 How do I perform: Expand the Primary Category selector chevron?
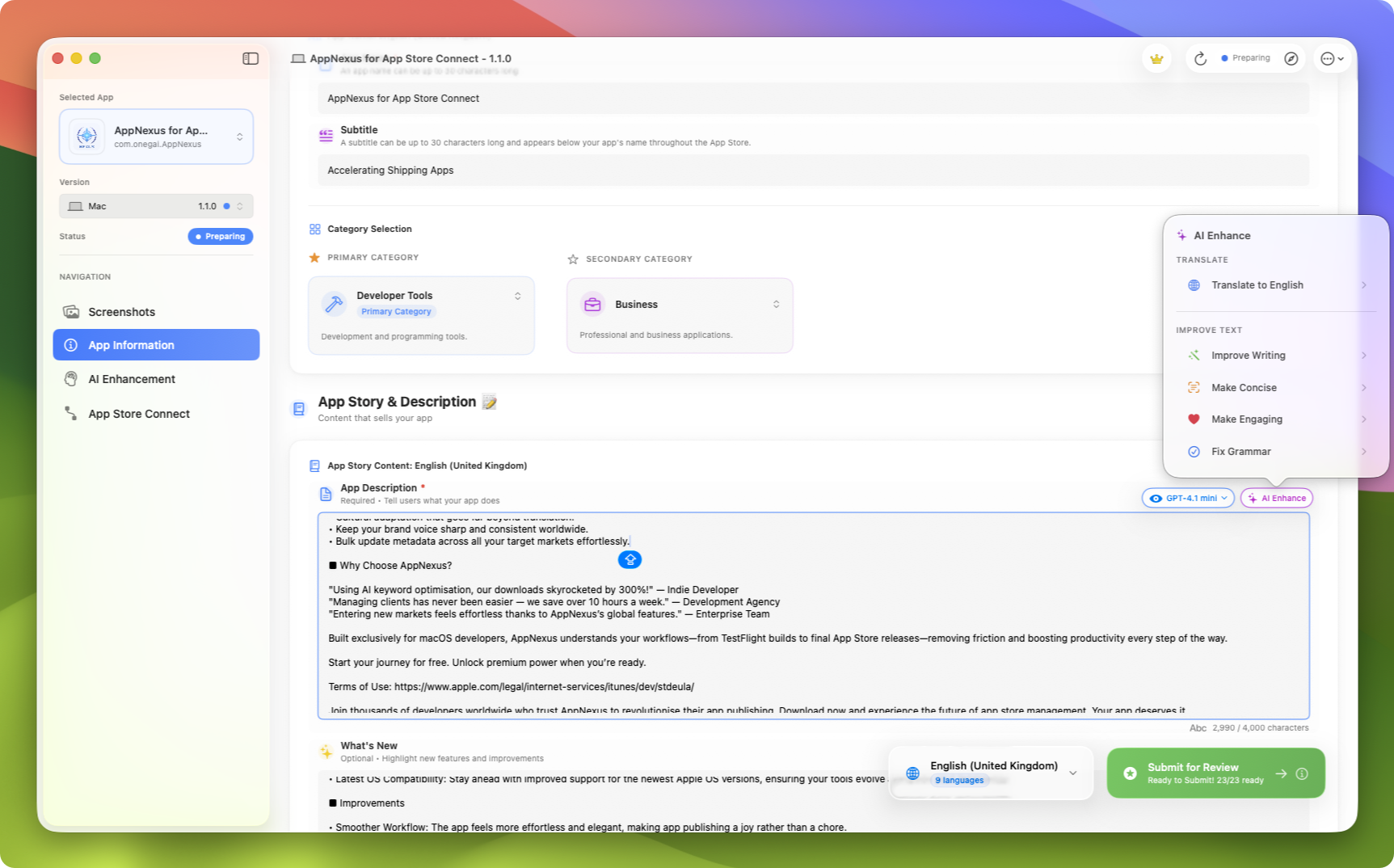tap(518, 296)
